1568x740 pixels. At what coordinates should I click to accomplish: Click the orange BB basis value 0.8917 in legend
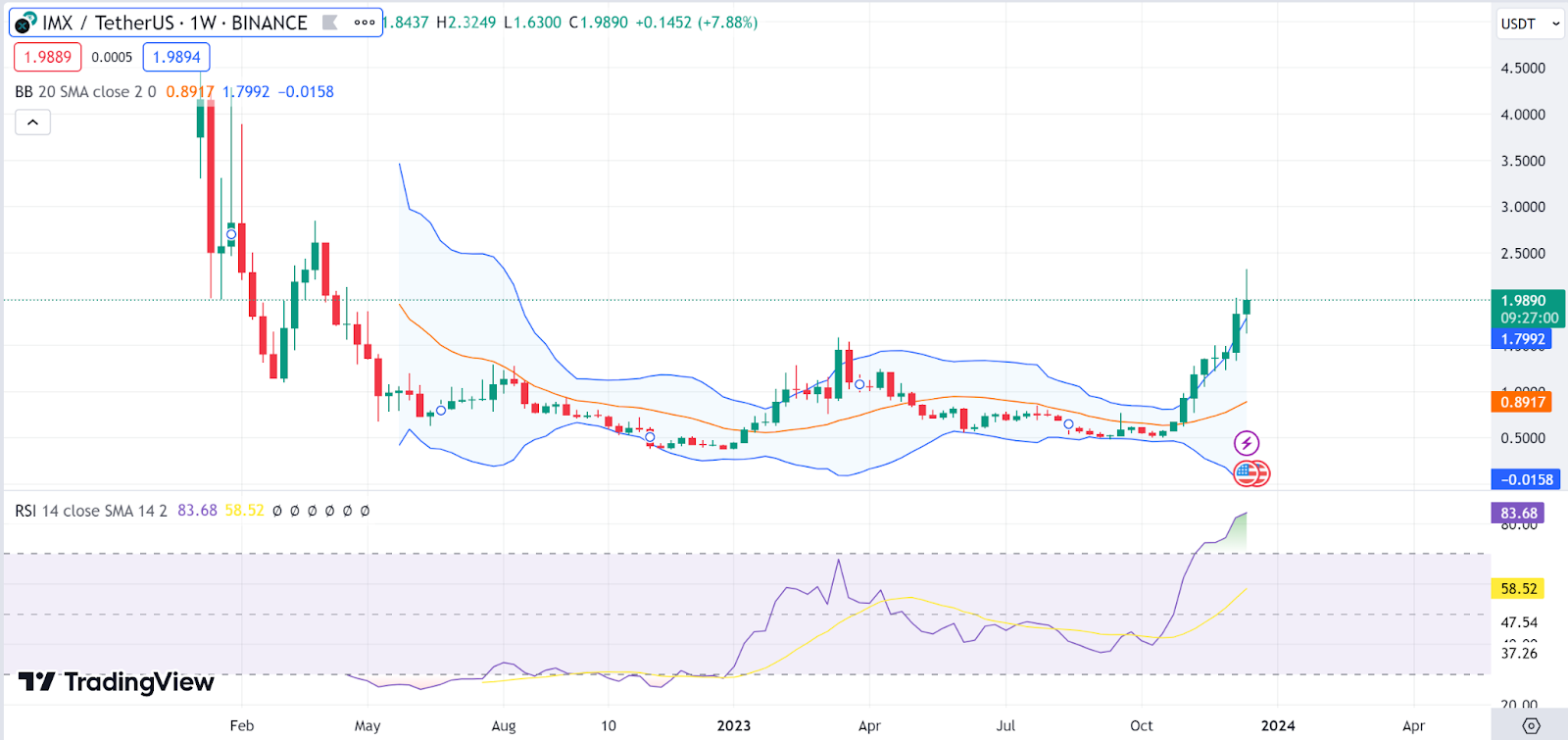(189, 91)
